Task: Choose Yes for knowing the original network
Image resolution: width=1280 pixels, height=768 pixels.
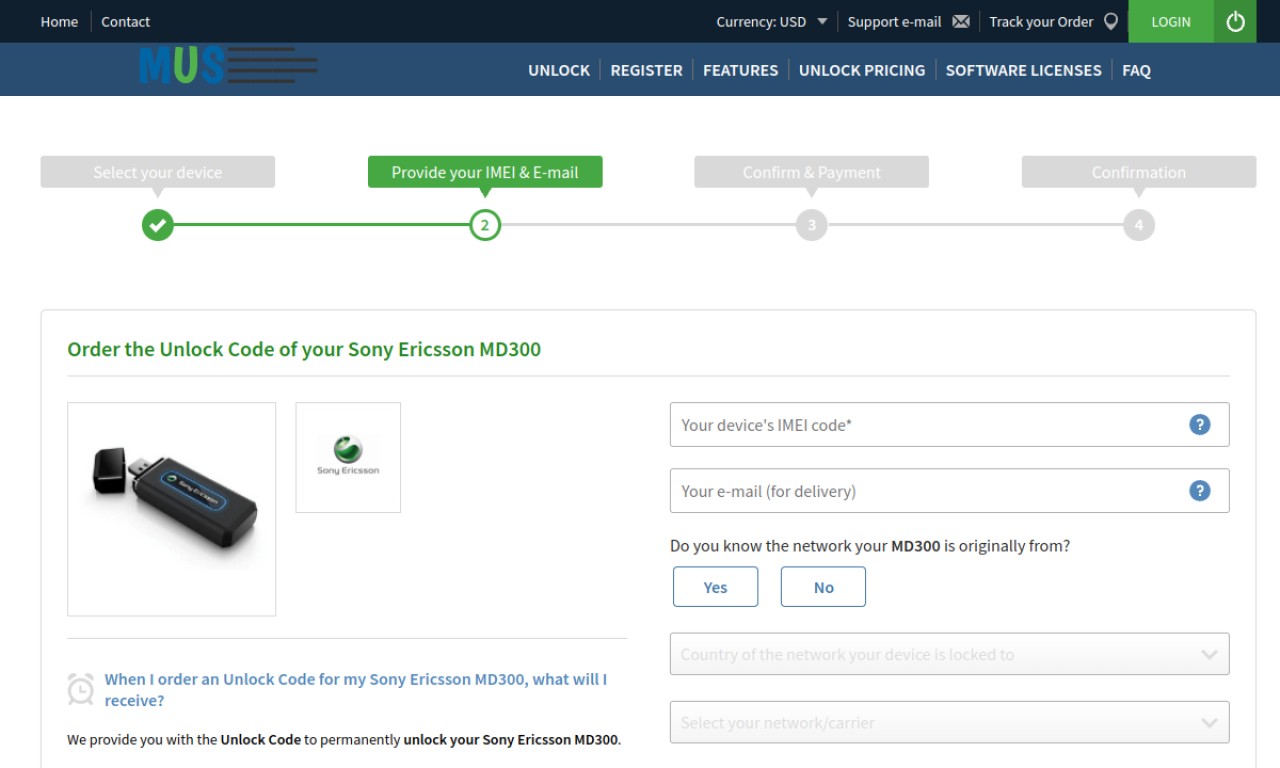Action: [716, 587]
